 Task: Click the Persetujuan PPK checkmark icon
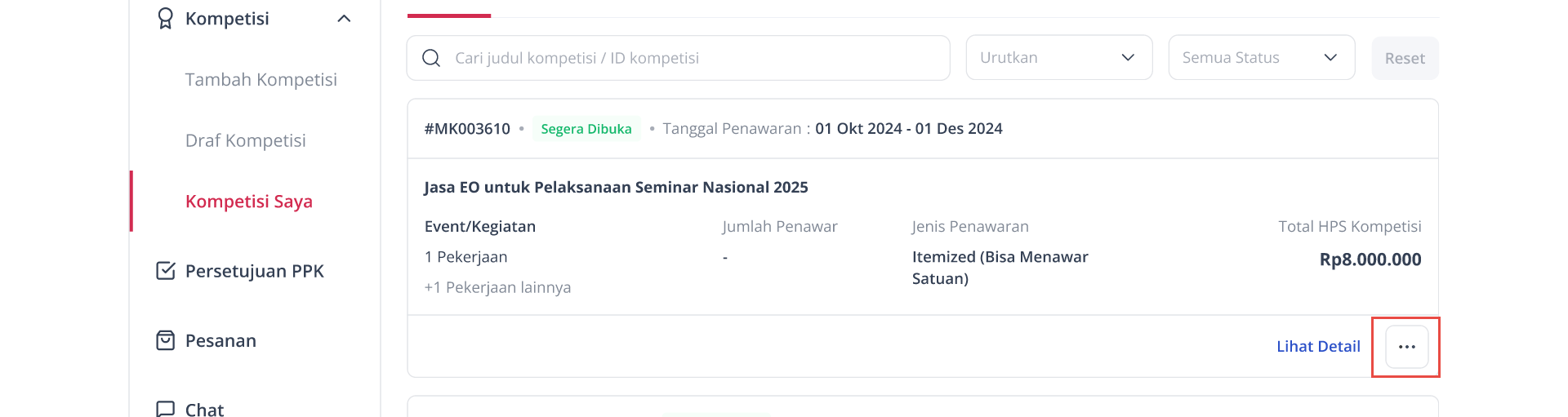point(165,271)
